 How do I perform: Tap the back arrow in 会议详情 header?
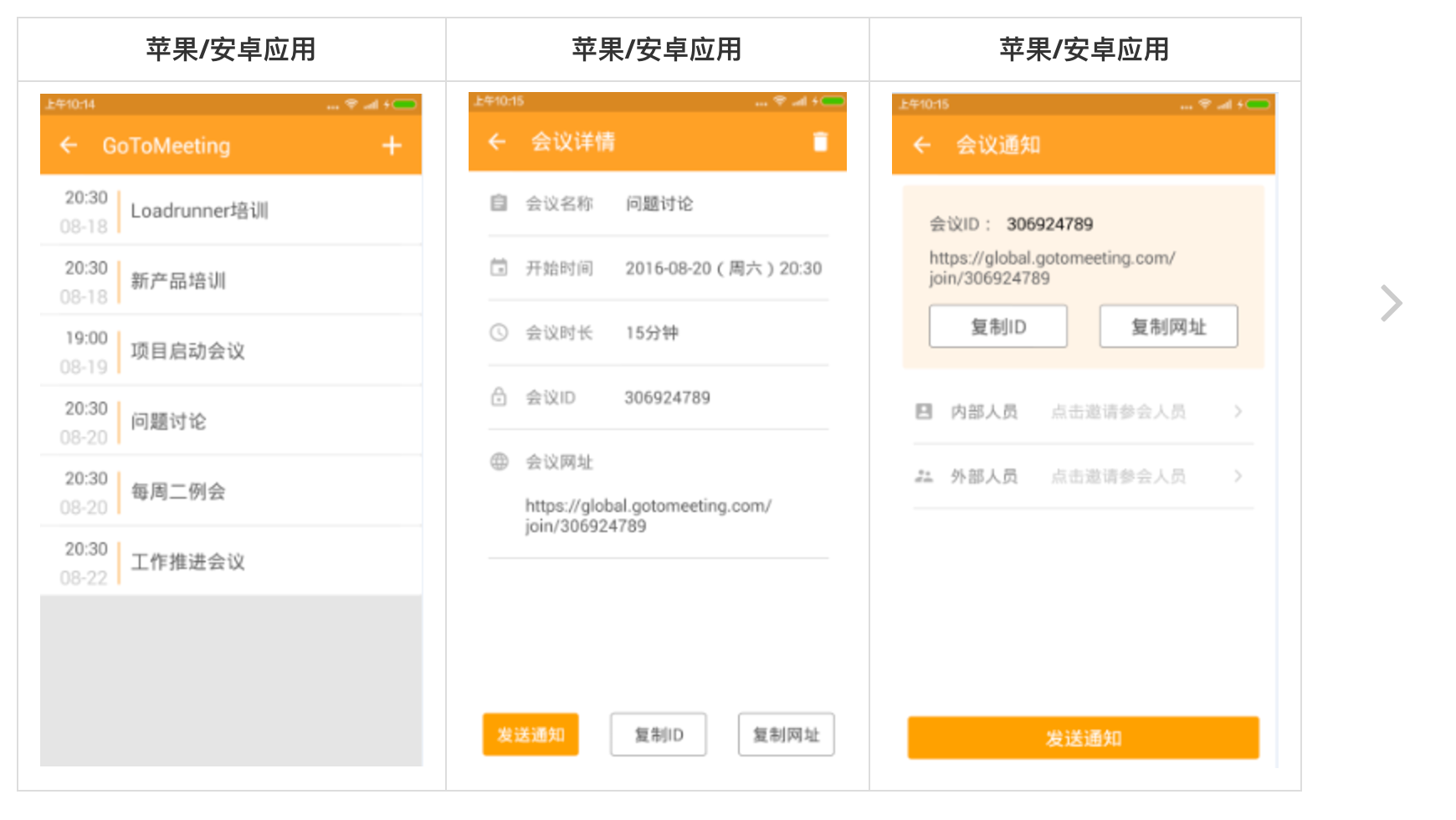497,141
